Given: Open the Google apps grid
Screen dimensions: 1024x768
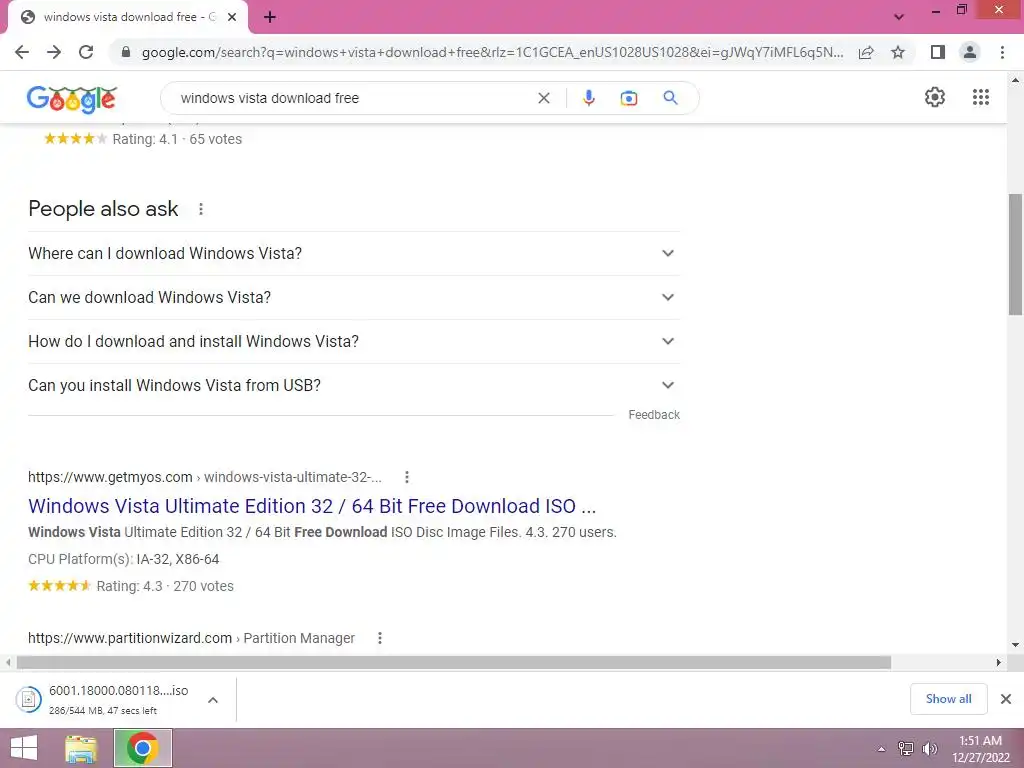Looking at the screenshot, I should point(981,97).
